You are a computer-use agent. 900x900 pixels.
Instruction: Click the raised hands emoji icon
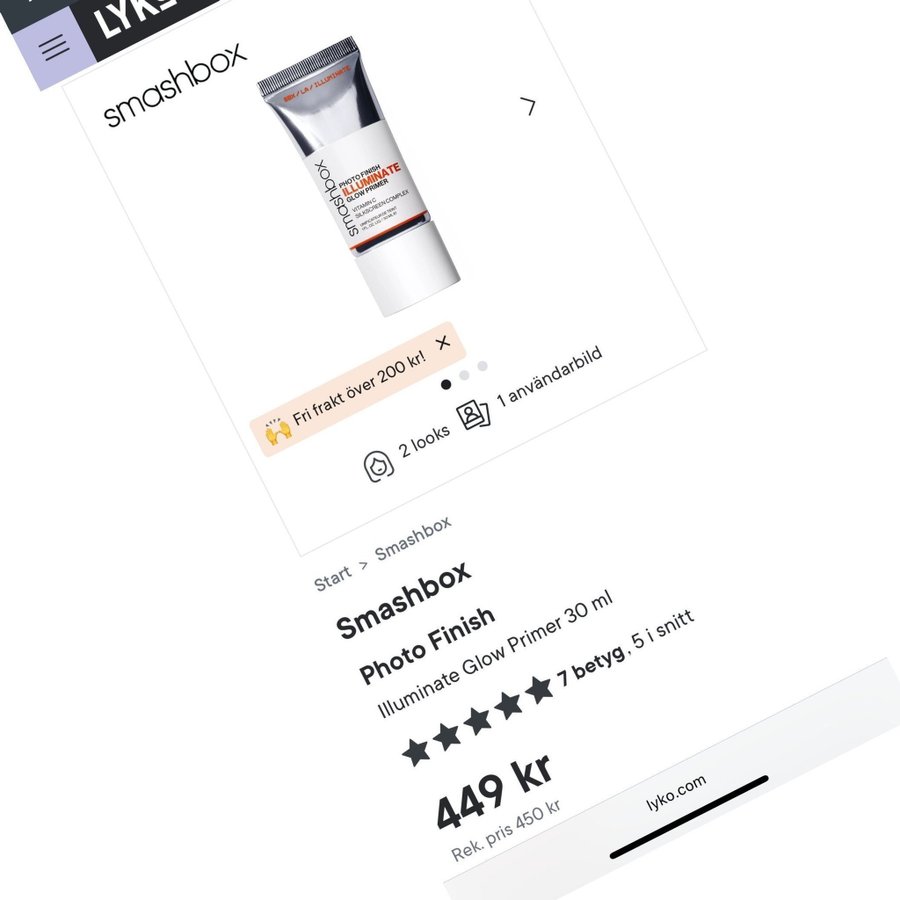point(278,431)
